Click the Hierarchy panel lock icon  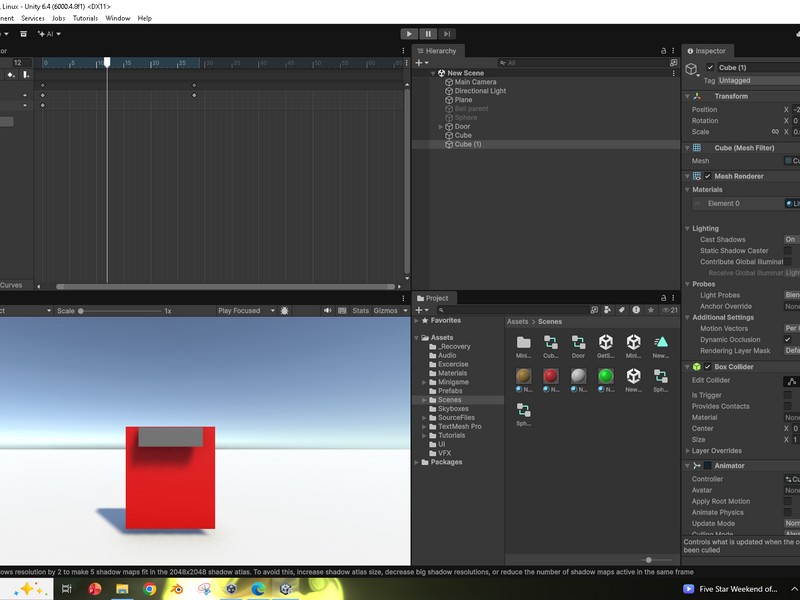click(x=663, y=51)
